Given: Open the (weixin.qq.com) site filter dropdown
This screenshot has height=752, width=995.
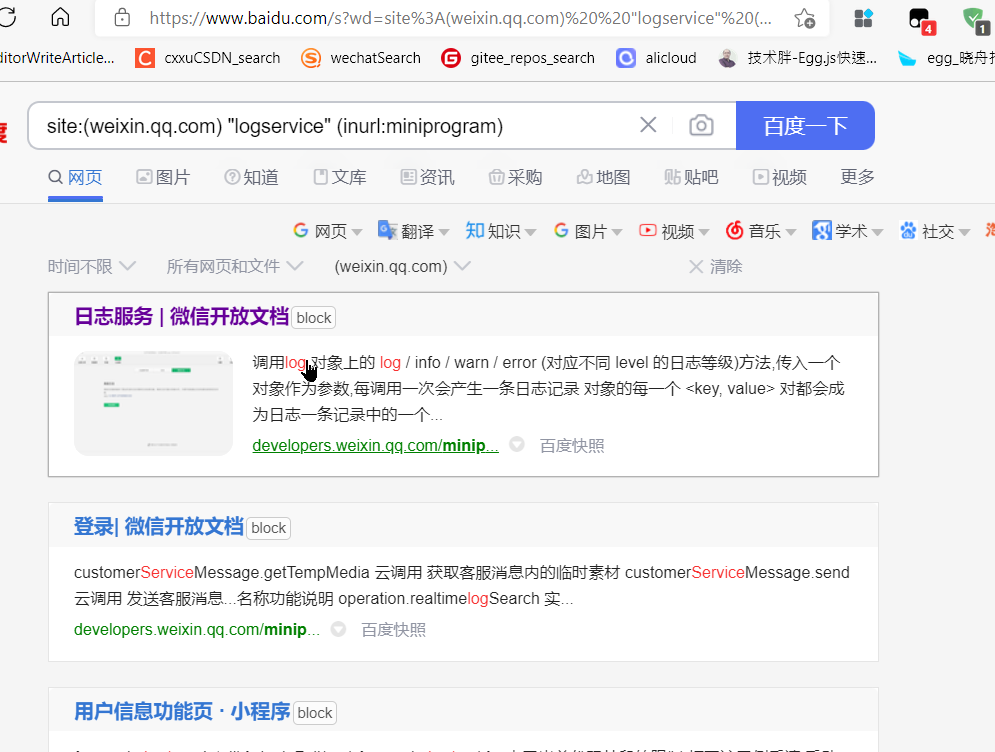Looking at the screenshot, I should point(394,266).
